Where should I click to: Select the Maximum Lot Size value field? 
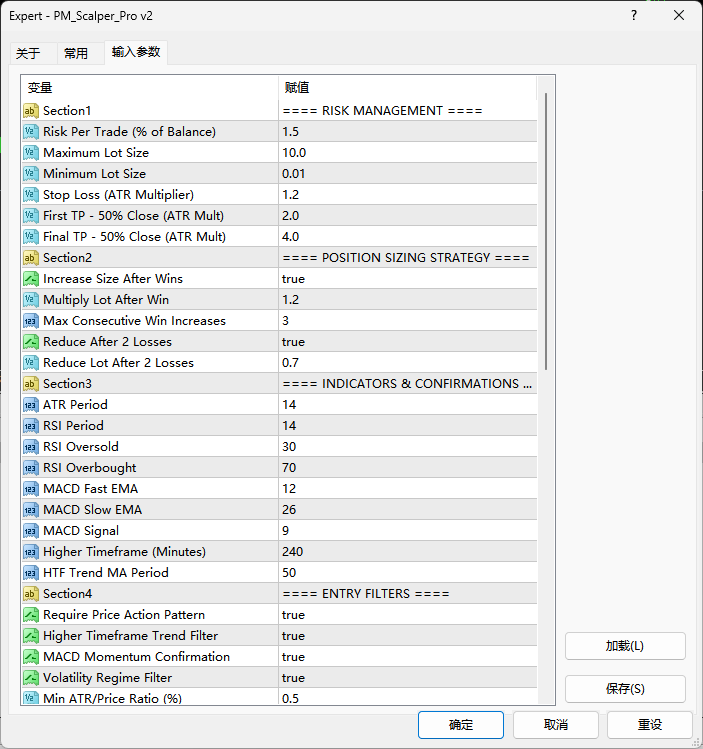(407, 153)
